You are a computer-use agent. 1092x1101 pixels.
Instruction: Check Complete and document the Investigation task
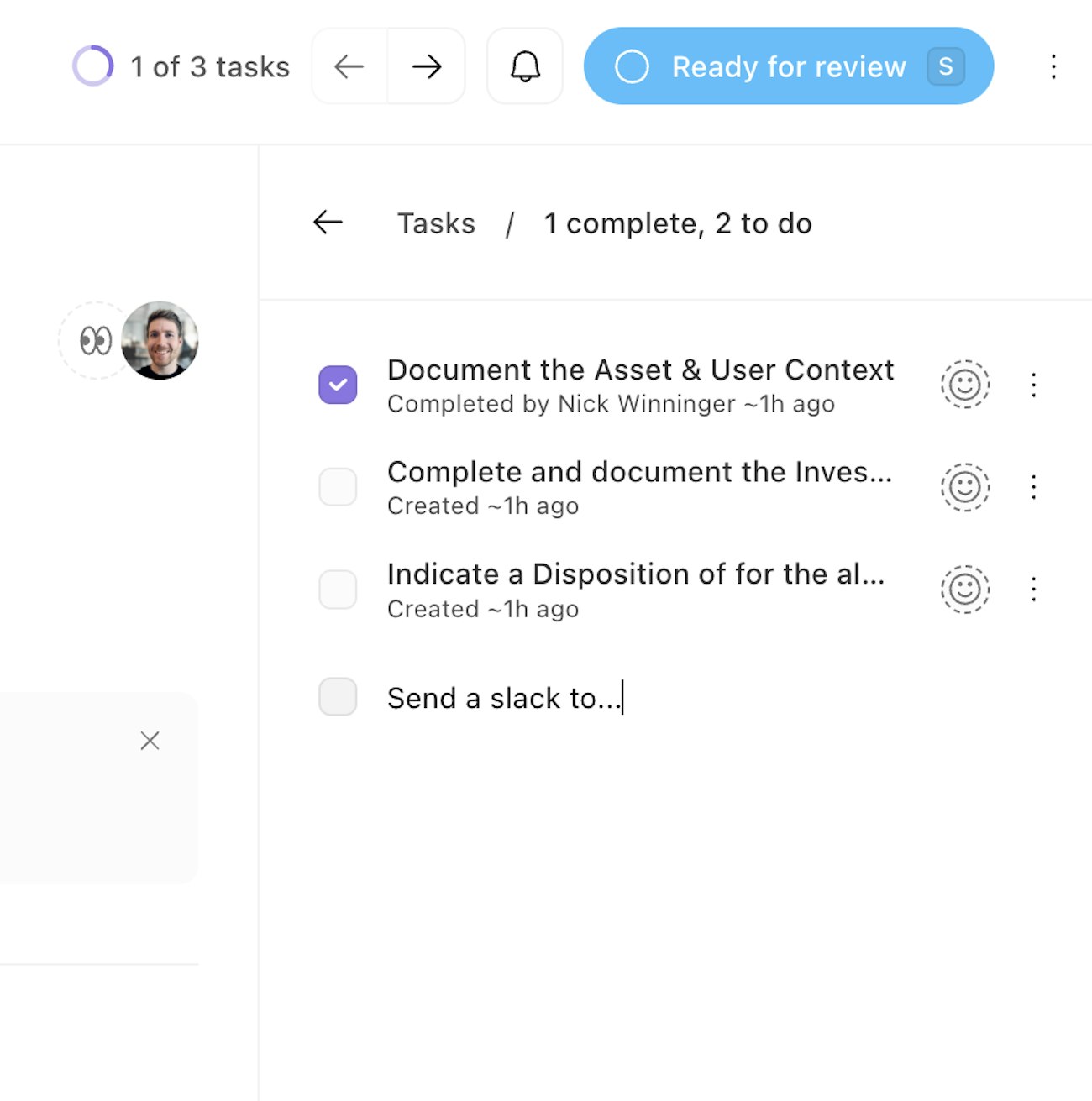click(338, 487)
